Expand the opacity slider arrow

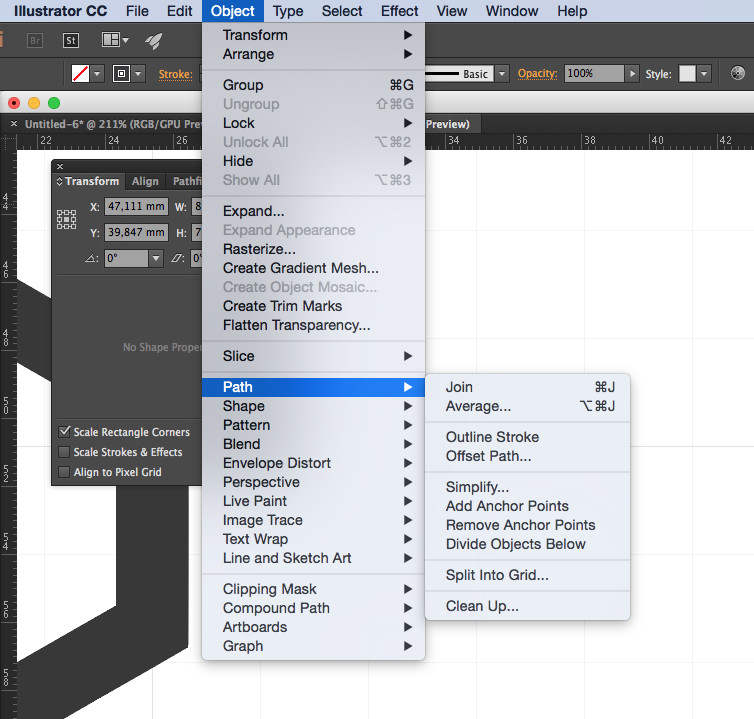(632, 74)
